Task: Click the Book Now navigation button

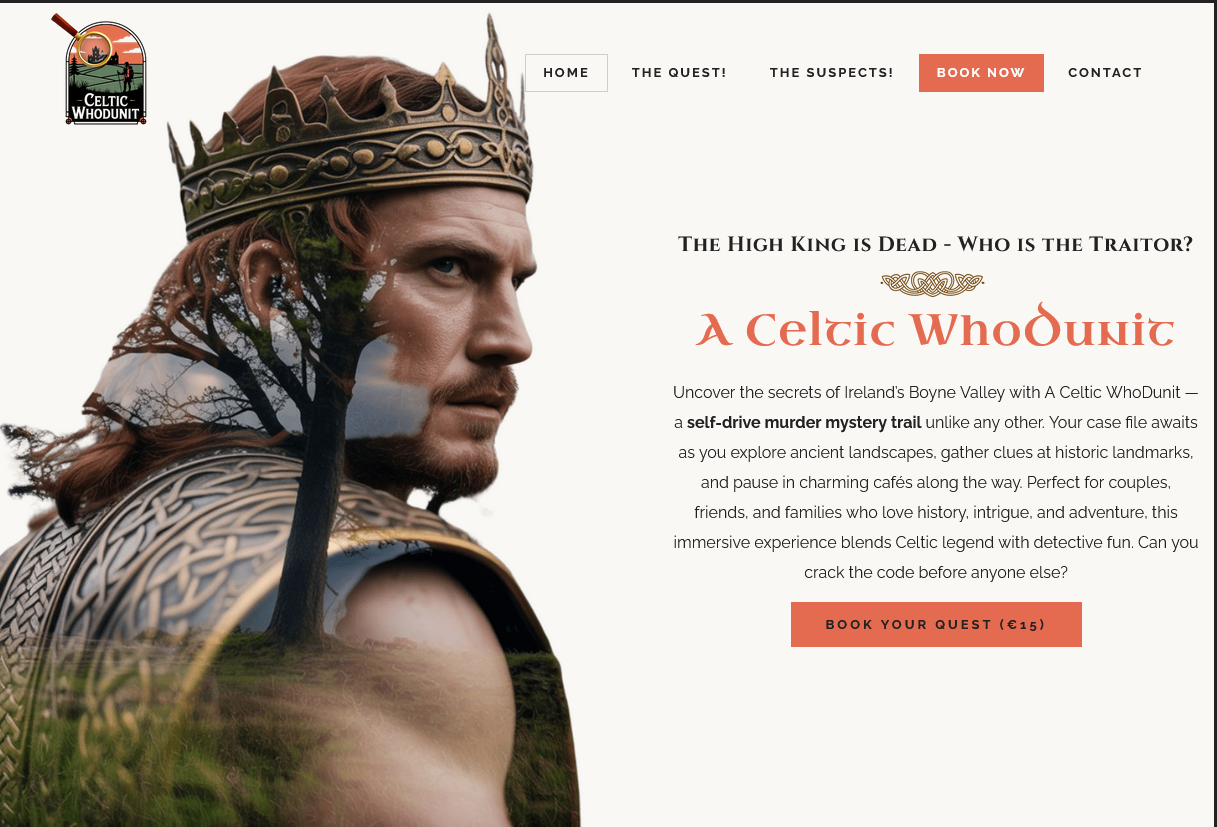Action: (x=981, y=73)
